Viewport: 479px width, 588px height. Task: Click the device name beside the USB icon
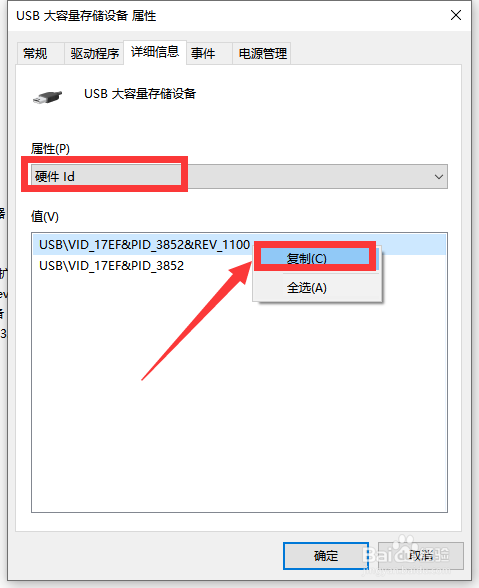(140, 94)
